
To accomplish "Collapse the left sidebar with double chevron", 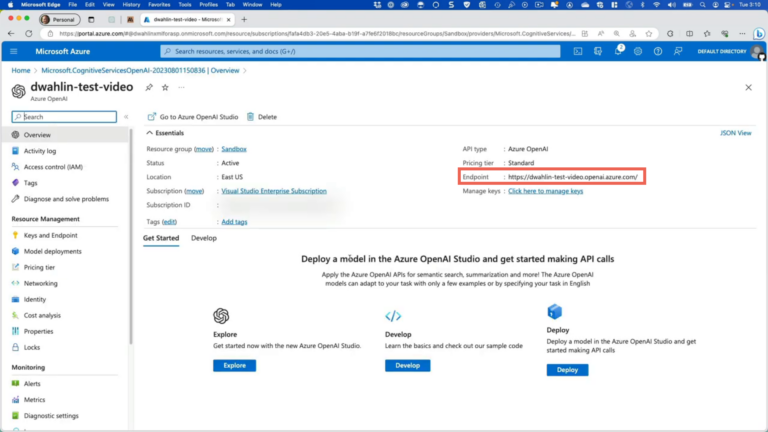I will click(126, 117).
